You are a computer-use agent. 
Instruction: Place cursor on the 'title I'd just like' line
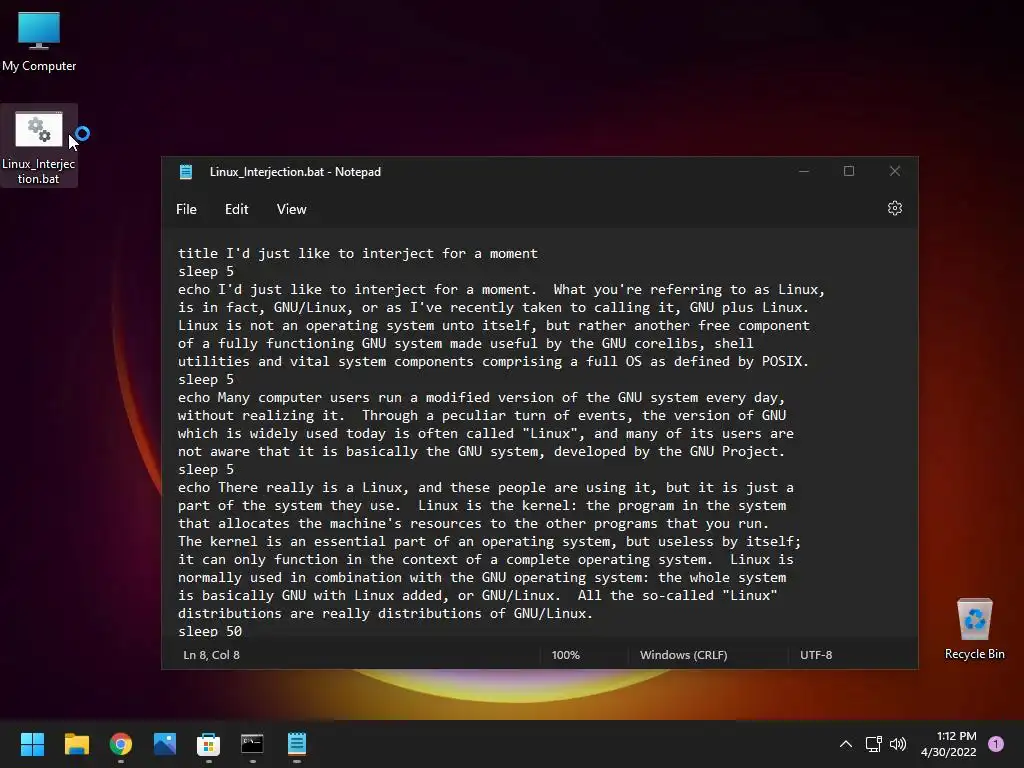coord(358,253)
